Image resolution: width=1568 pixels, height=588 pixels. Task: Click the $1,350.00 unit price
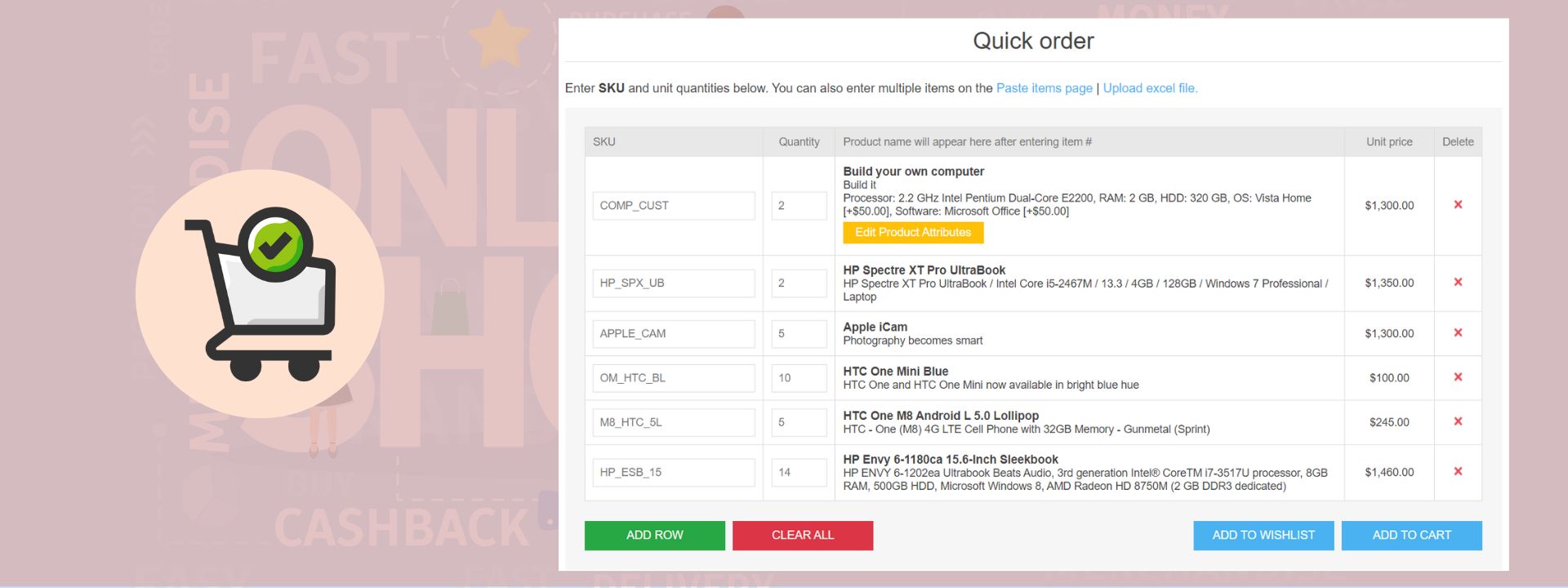click(x=1389, y=283)
